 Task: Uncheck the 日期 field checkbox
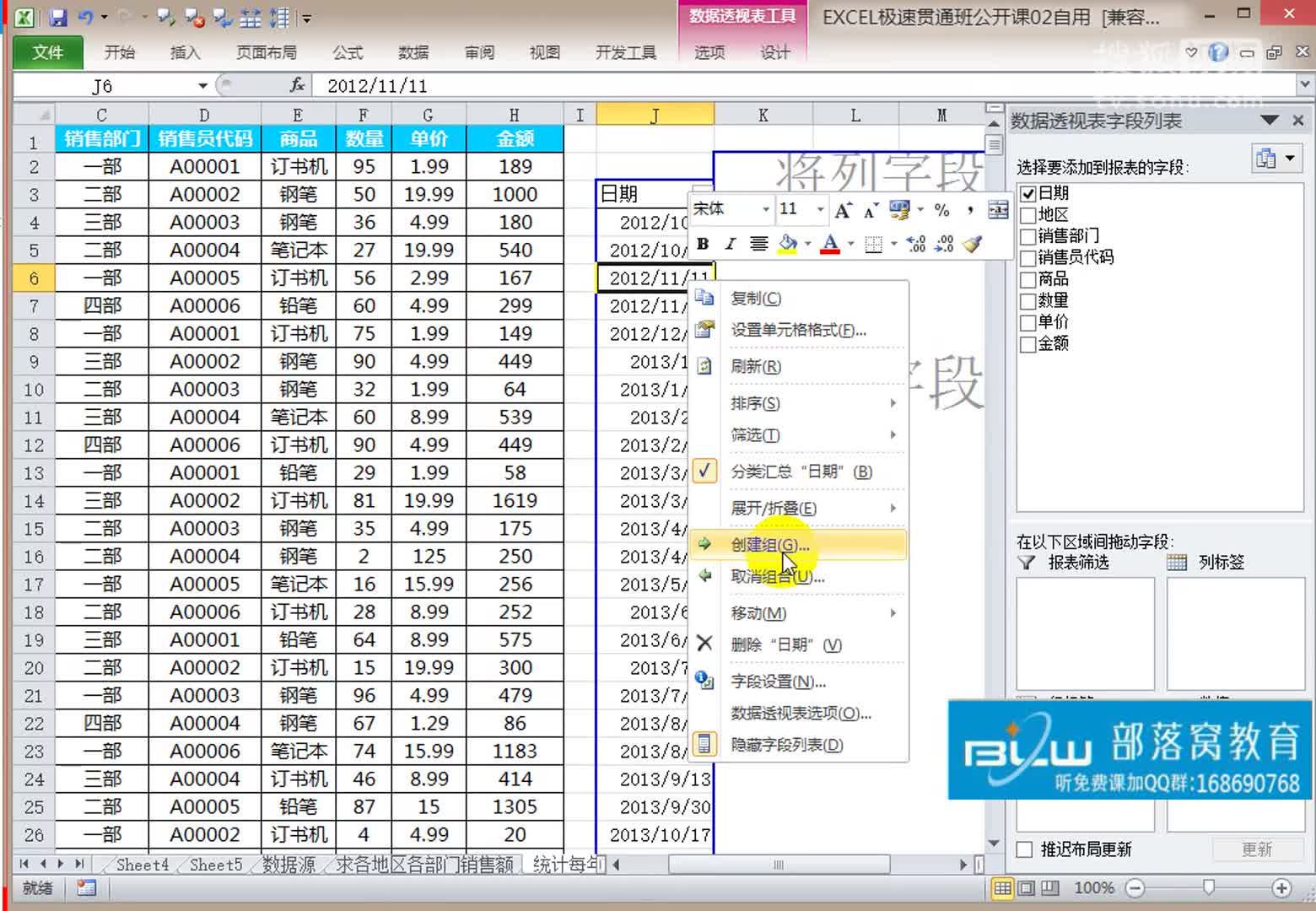coord(1027,193)
